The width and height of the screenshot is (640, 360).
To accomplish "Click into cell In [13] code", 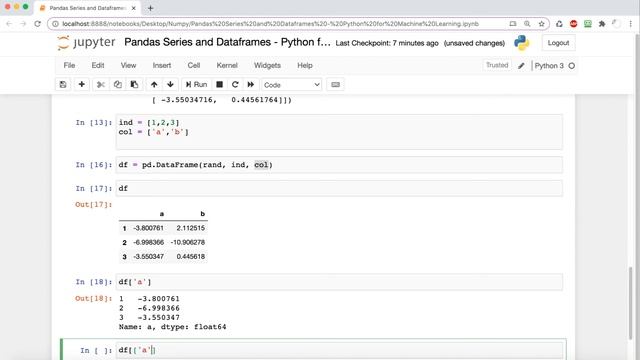I will tap(339, 132).
